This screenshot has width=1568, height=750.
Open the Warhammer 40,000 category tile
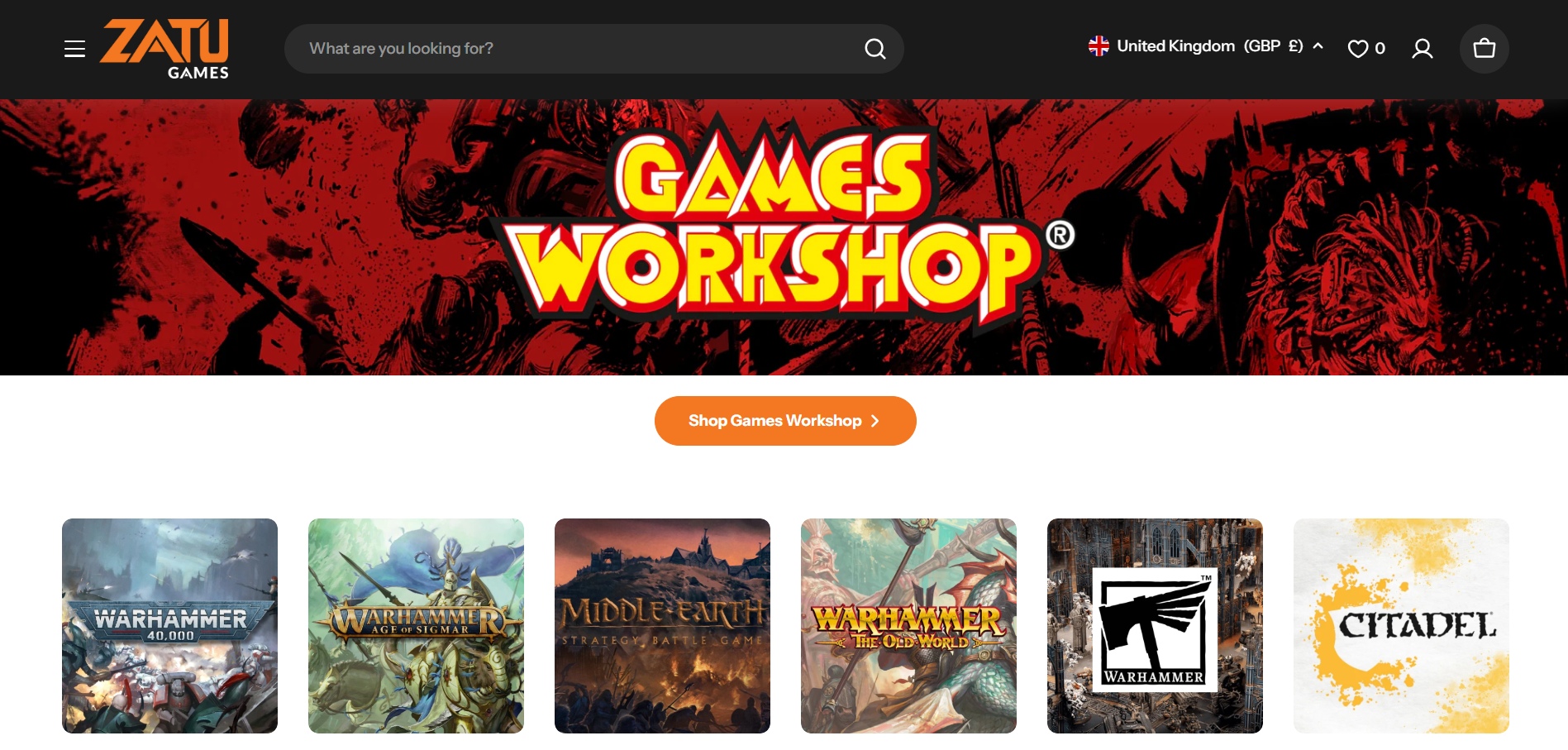point(169,626)
